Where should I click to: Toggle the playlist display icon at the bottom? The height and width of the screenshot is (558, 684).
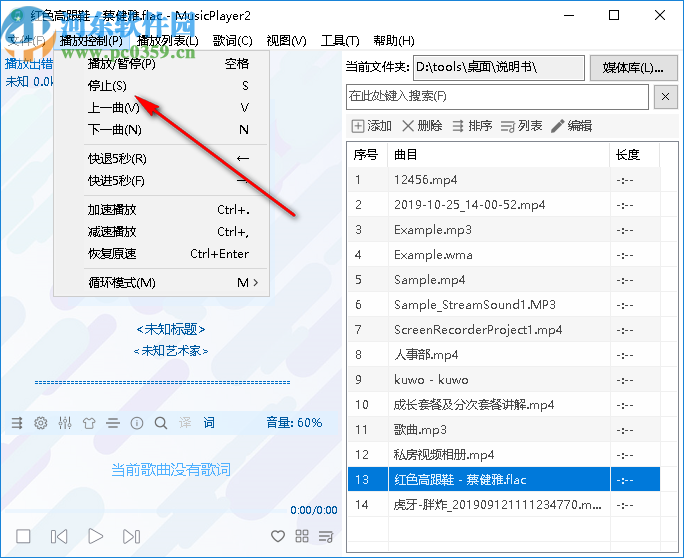pyautogui.click(x=326, y=536)
